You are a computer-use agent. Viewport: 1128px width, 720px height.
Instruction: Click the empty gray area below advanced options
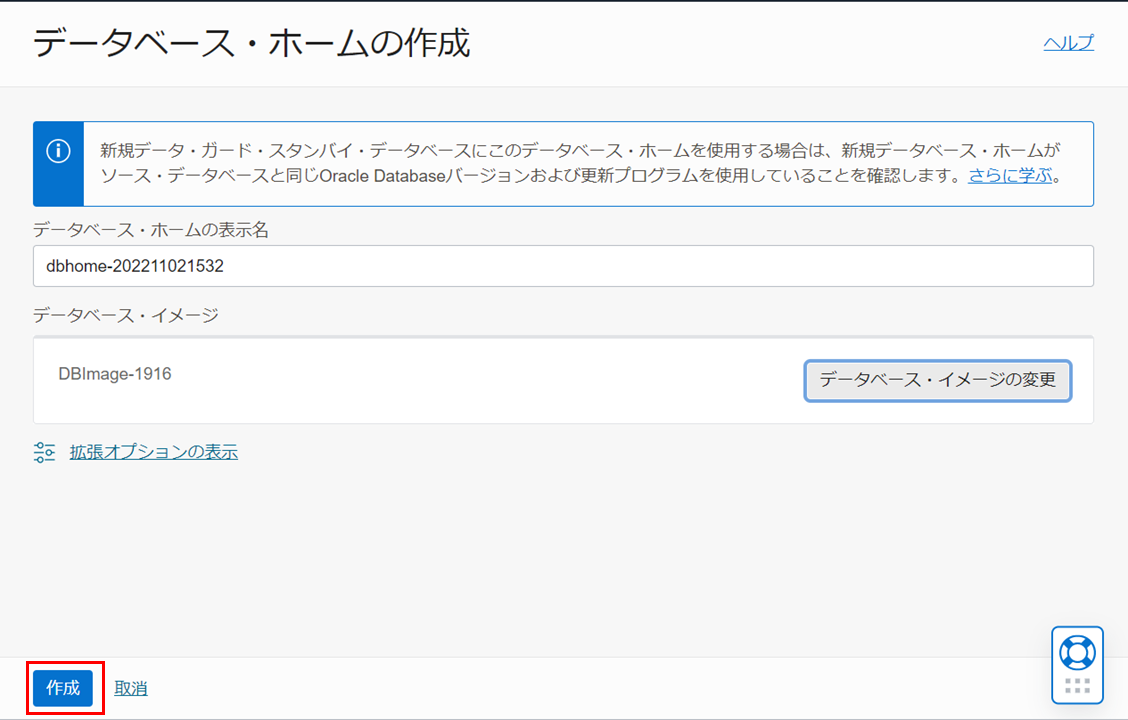[x=560, y=560]
